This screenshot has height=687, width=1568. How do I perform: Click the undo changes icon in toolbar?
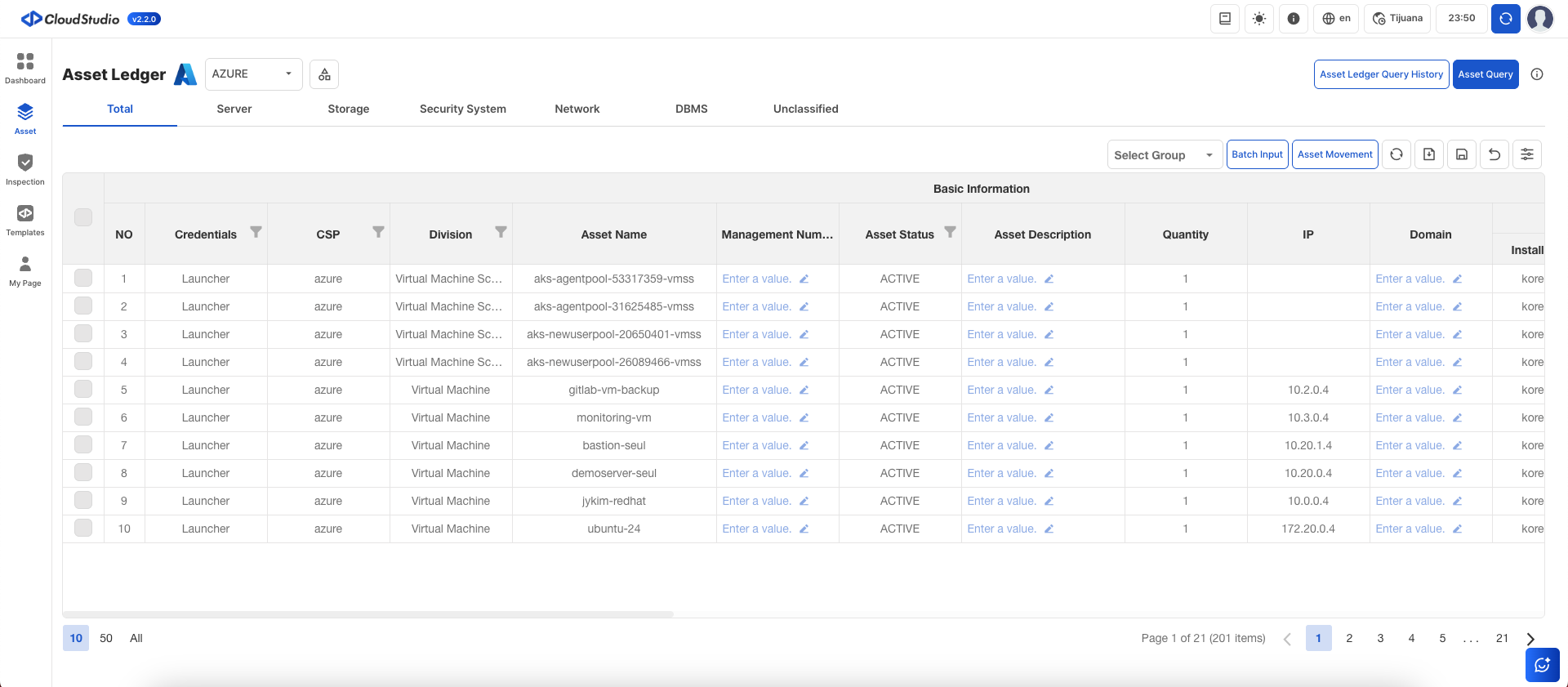point(1494,154)
